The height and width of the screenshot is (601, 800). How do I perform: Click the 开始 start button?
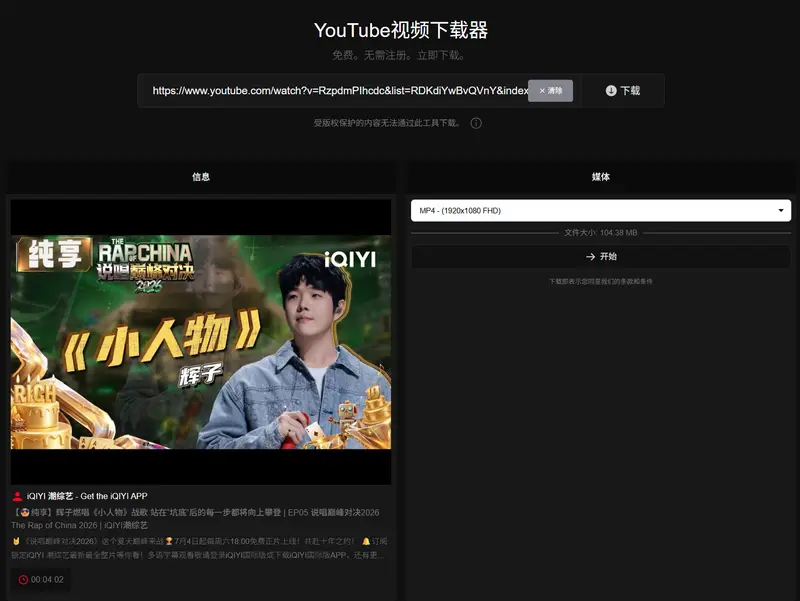[x=601, y=257]
